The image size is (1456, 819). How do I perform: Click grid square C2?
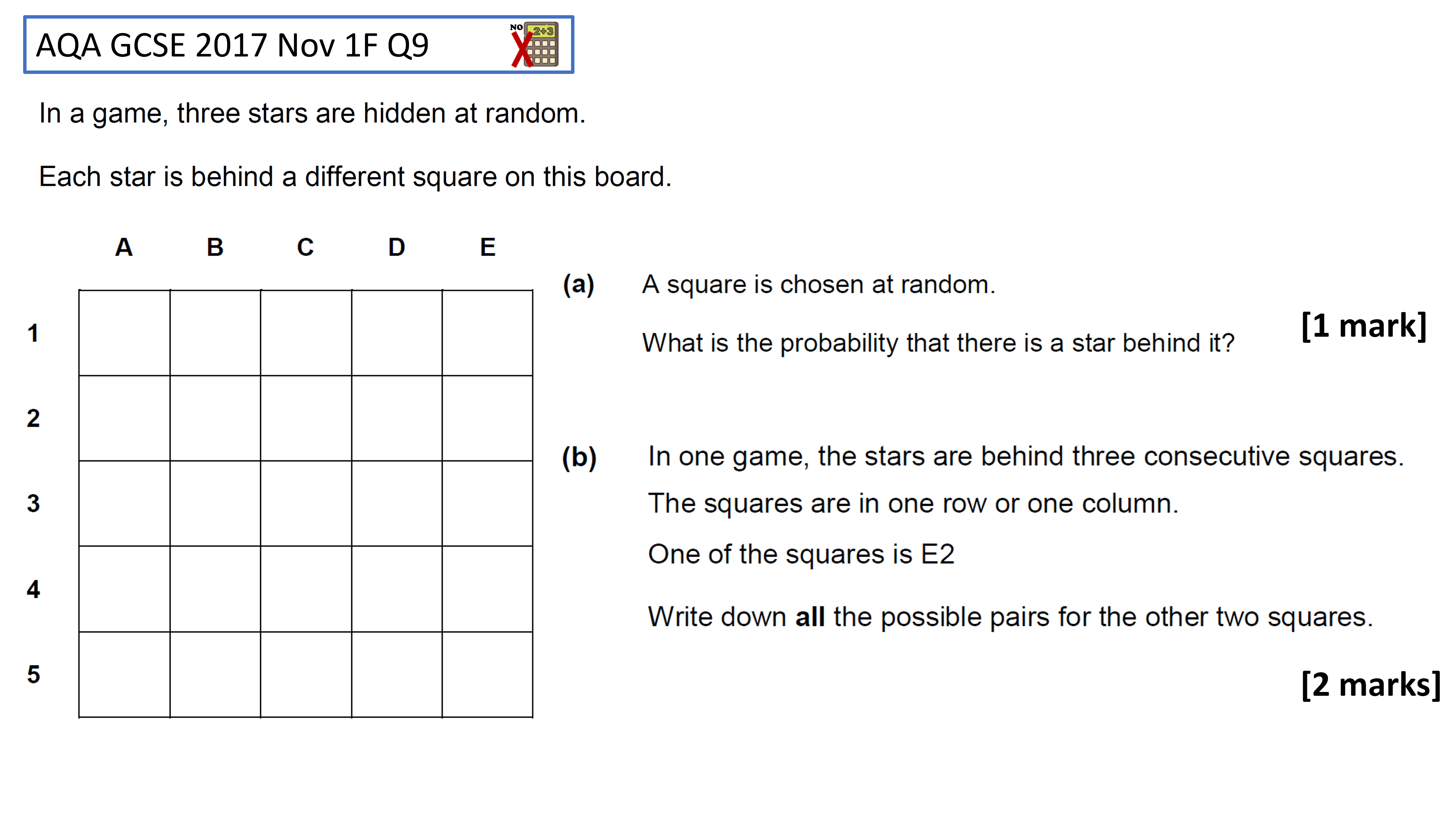(306, 418)
